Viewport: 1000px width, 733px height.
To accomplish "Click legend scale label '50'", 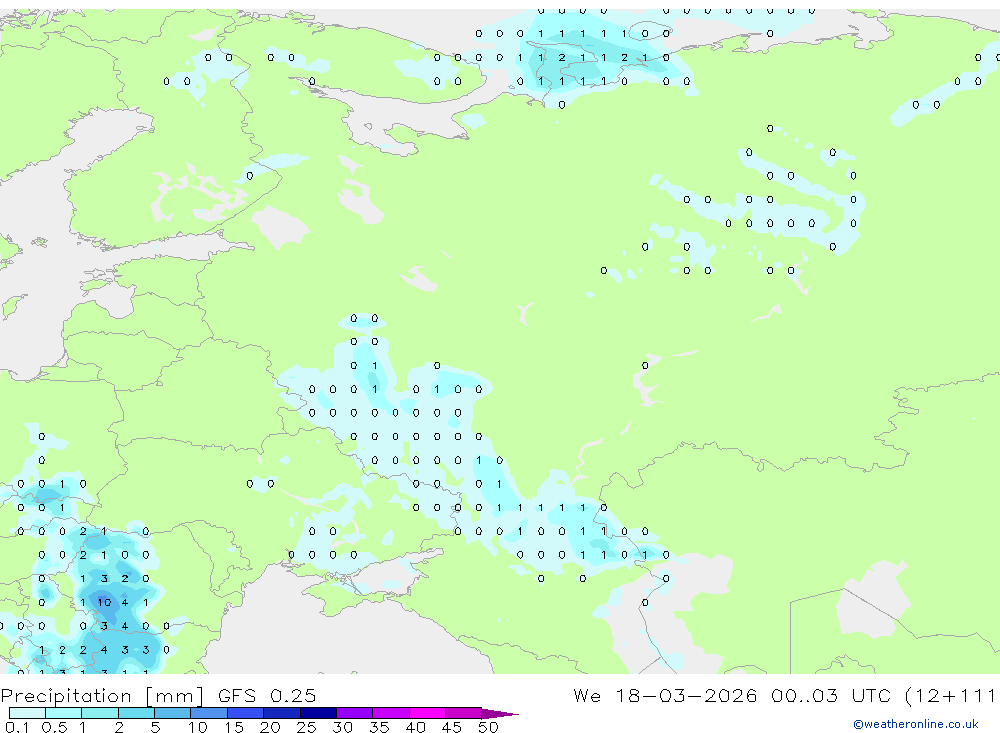I will click(488, 727).
